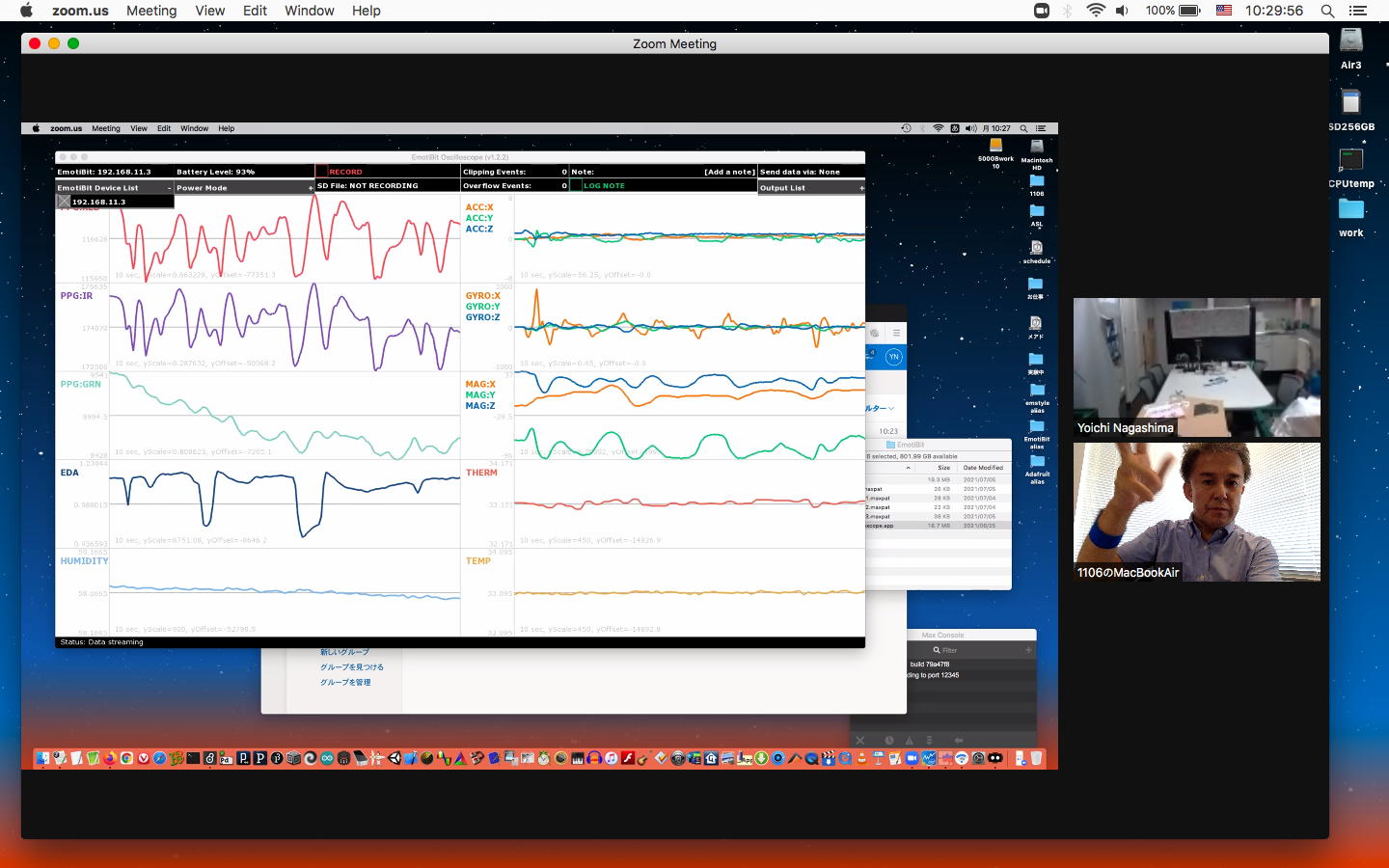Open the zoom.us menu in the topmost menu bar
Image resolution: width=1389 pixels, height=868 pixels.
pos(80,11)
